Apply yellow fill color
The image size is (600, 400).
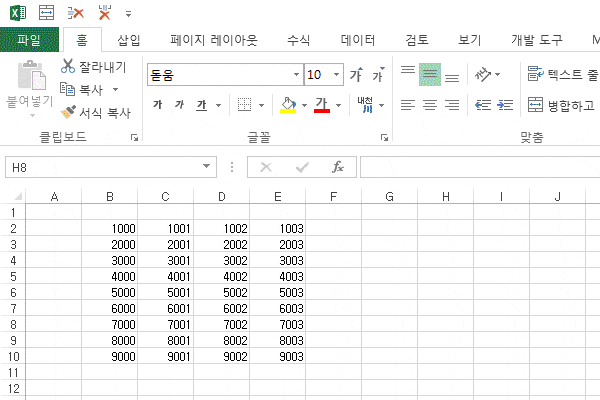[x=288, y=105]
